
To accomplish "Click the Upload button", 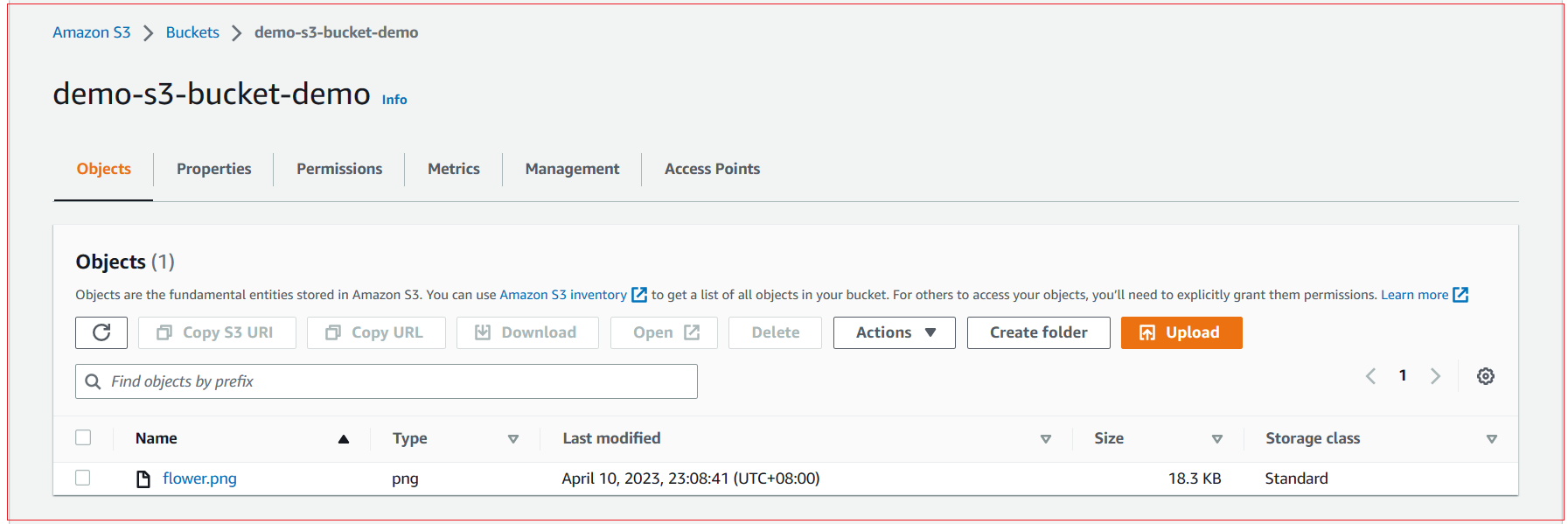I will 1181,332.
